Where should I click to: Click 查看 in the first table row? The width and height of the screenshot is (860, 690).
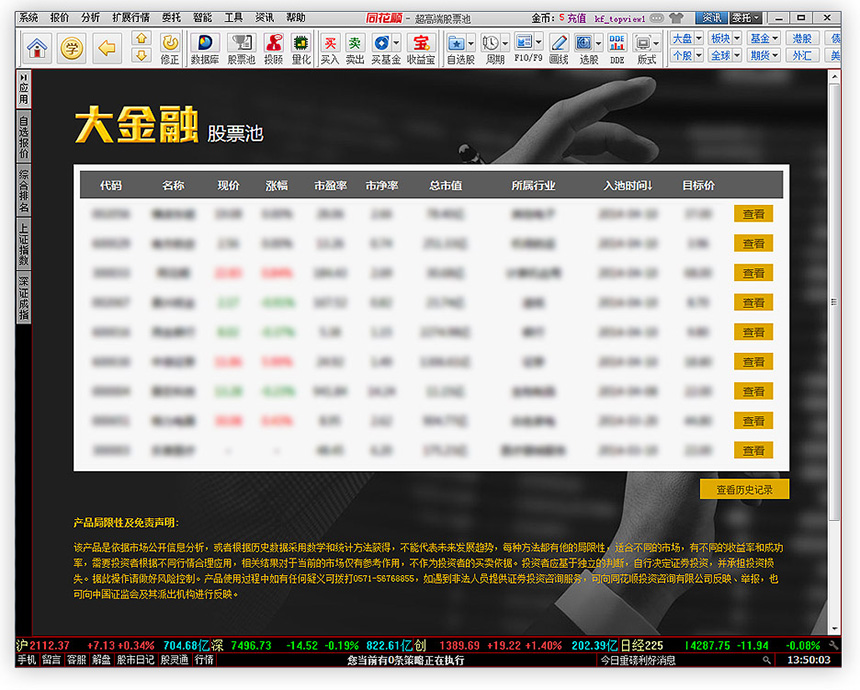pos(754,214)
